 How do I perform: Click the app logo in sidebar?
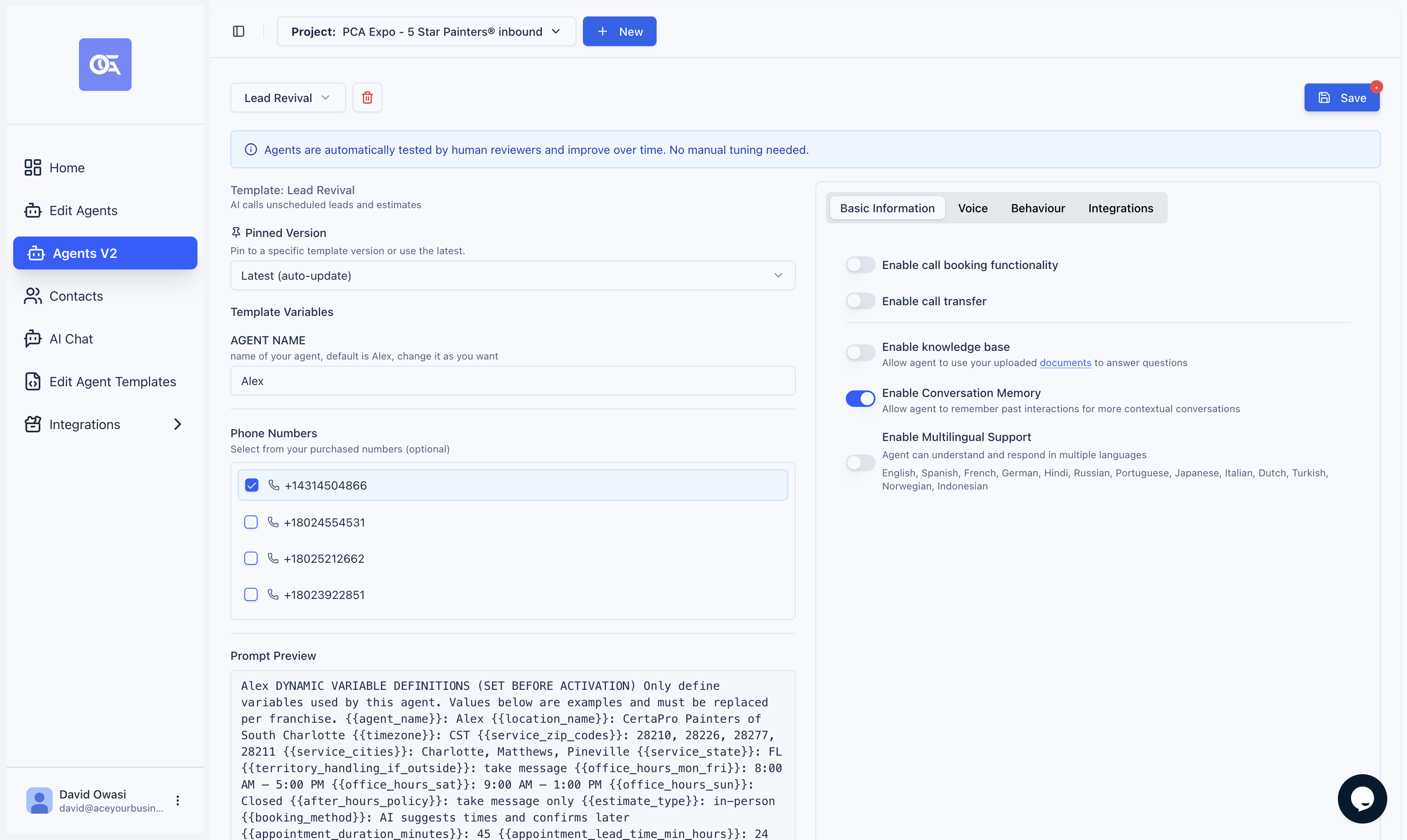[x=105, y=65]
